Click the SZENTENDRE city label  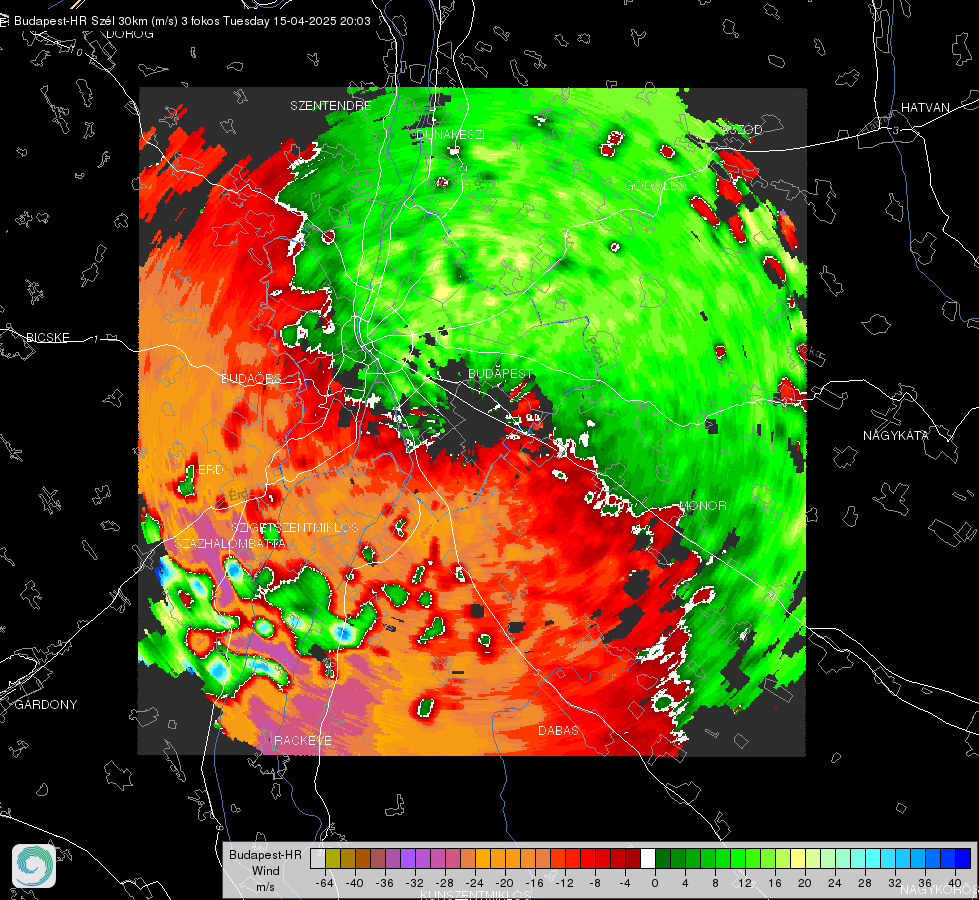pyautogui.click(x=331, y=106)
